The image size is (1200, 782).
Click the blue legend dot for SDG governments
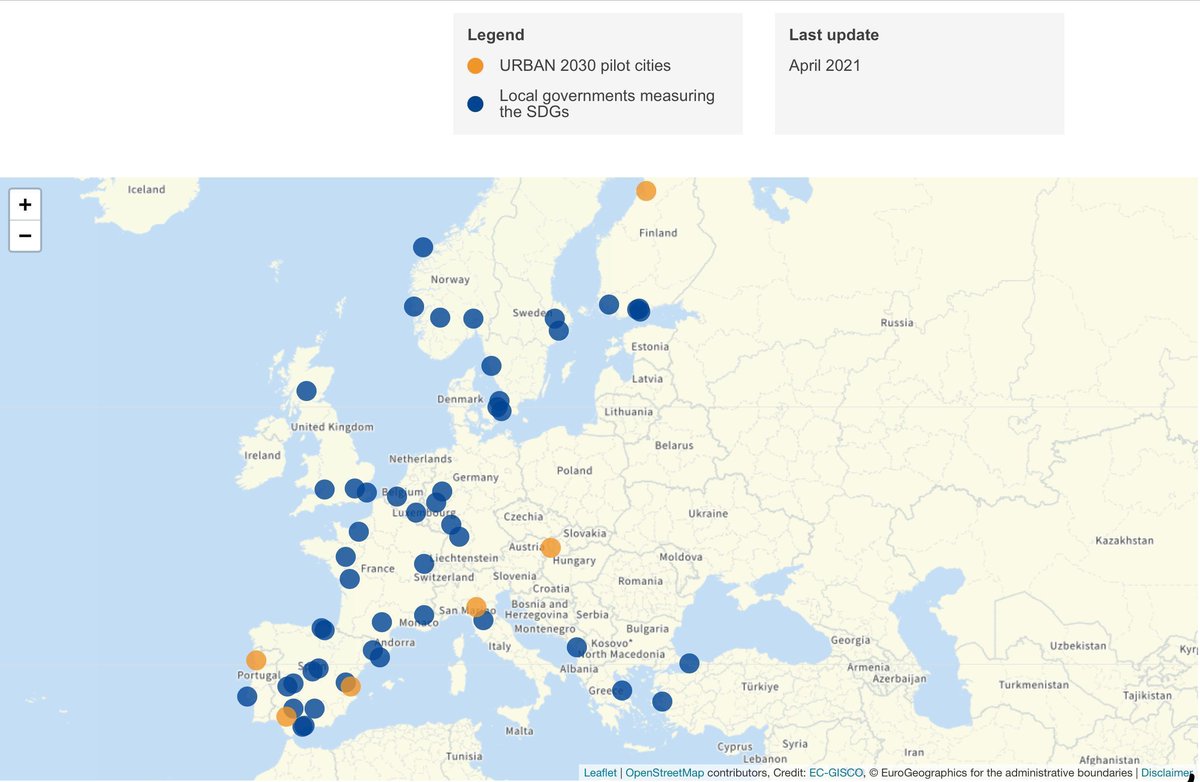pyautogui.click(x=475, y=102)
